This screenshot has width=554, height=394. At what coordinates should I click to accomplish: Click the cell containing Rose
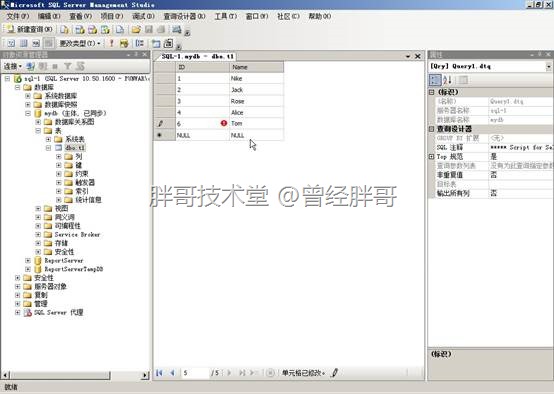257,101
